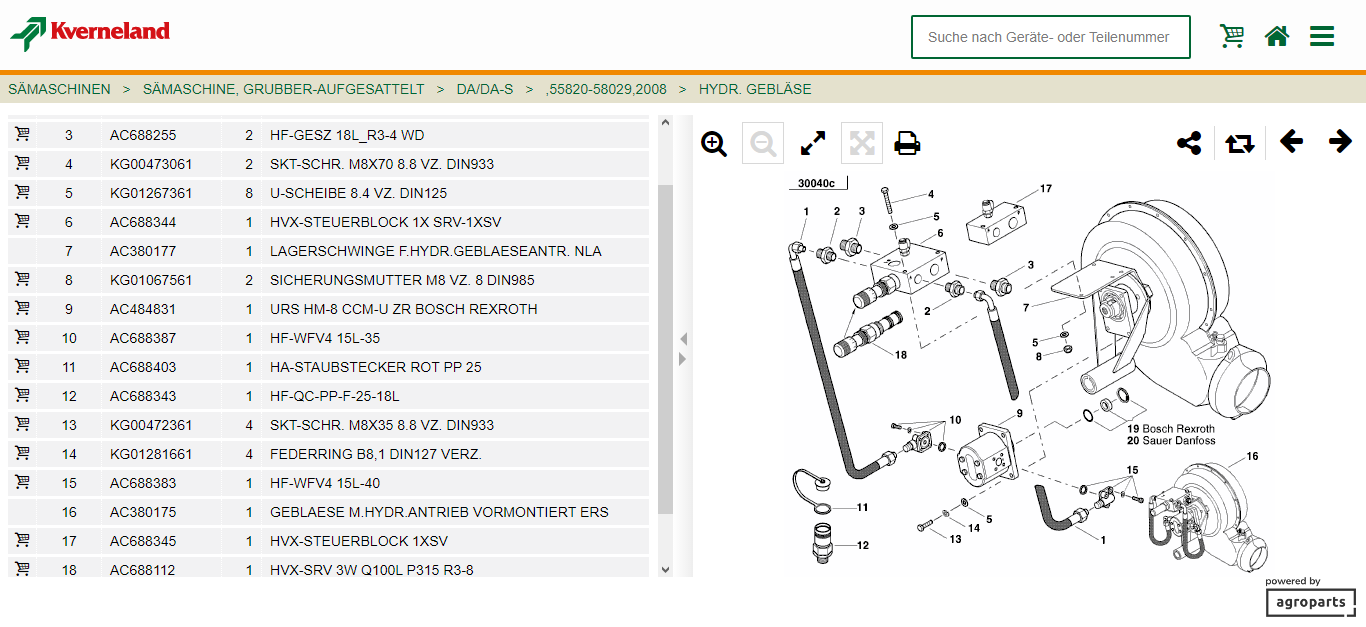Click the fullscreen expand arrows icon
The height and width of the screenshot is (627, 1366).
pos(813,144)
